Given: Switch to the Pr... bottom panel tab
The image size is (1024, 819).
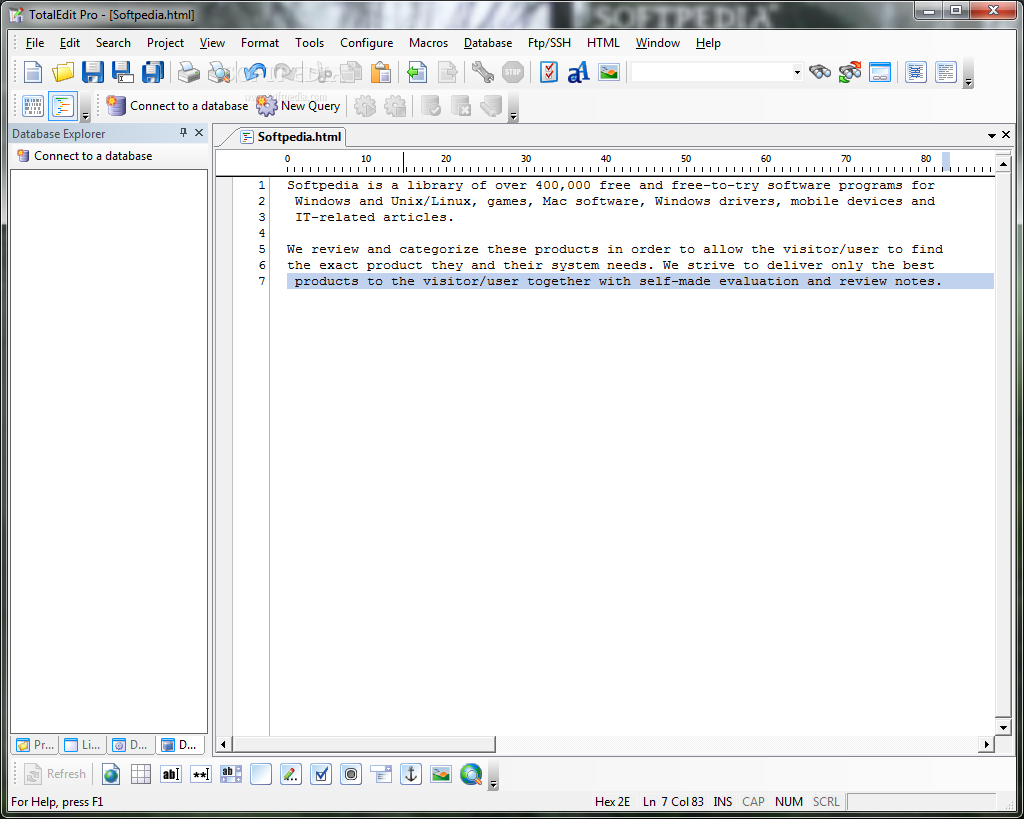Looking at the screenshot, I should pyautogui.click(x=35, y=745).
